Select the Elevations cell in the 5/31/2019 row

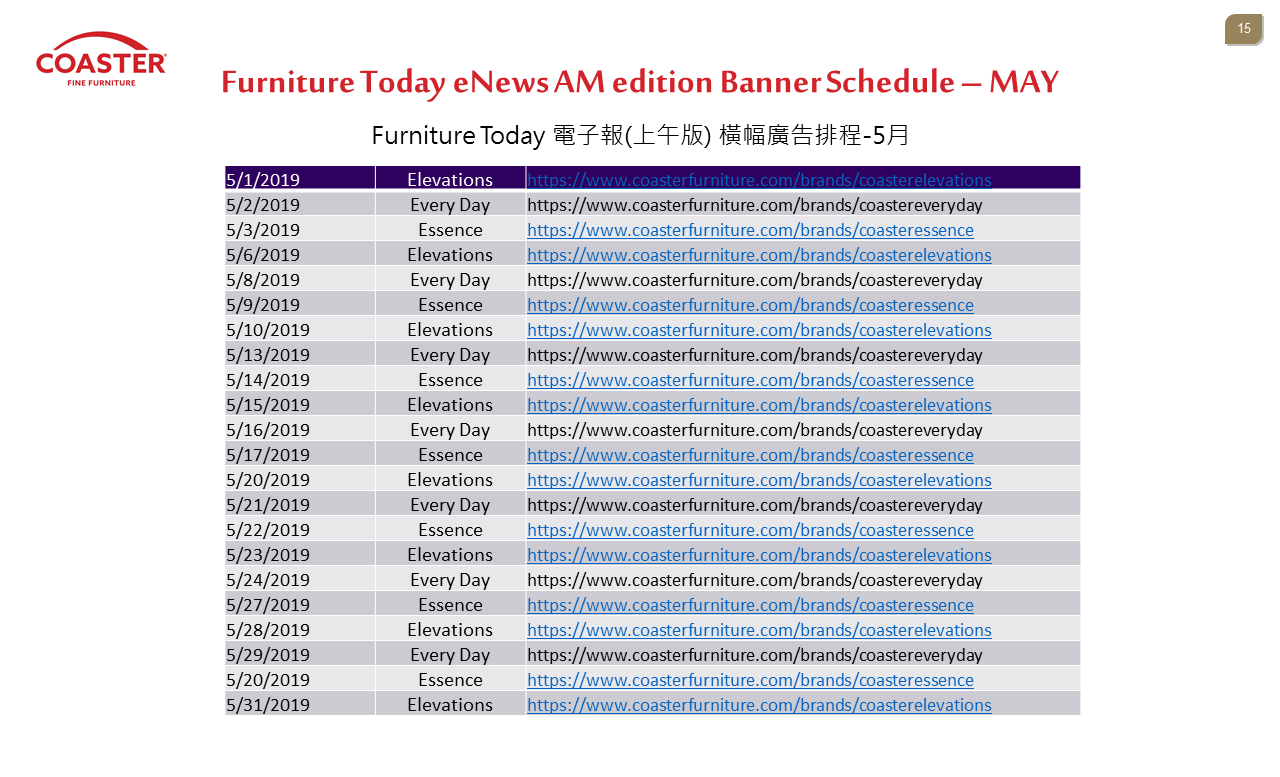pyautogui.click(x=450, y=704)
